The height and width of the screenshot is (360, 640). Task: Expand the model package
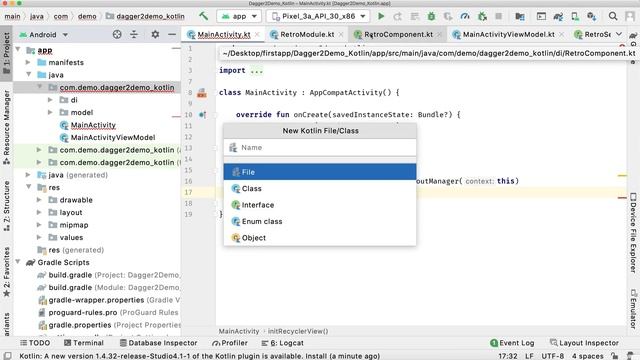[x=50, y=112]
